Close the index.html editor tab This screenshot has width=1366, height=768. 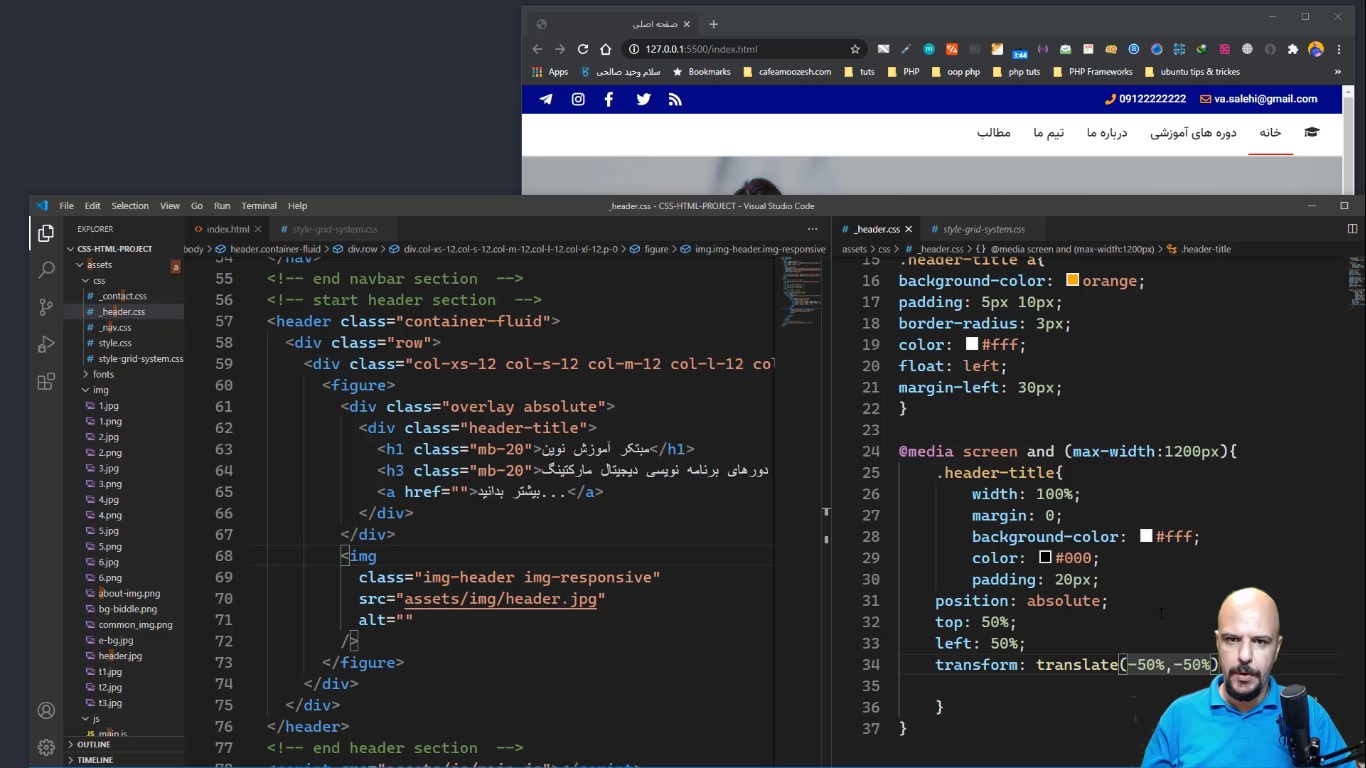click(x=258, y=229)
